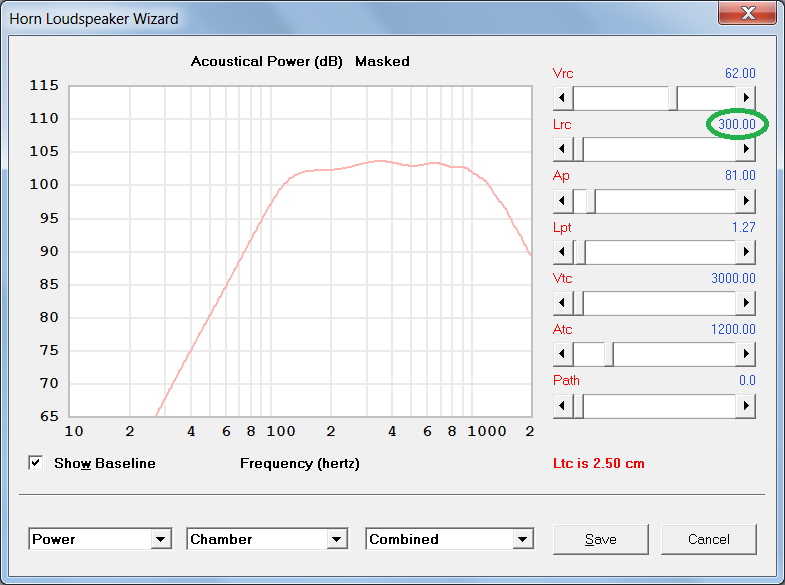Click the left arrow of the Vtc slider
The width and height of the screenshot is (785, 585).
563,303
